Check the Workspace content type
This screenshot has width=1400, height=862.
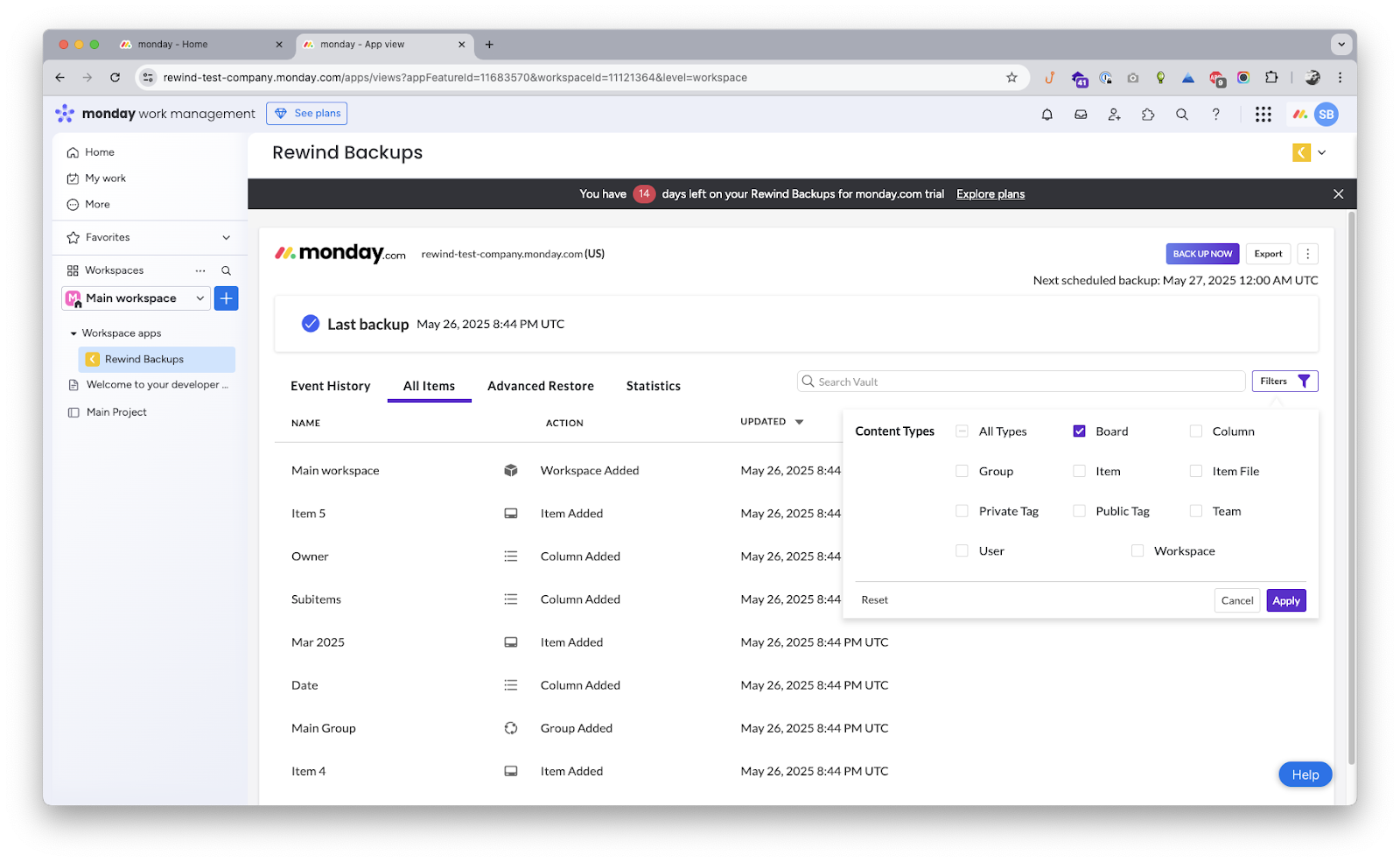pos(1137,550)
